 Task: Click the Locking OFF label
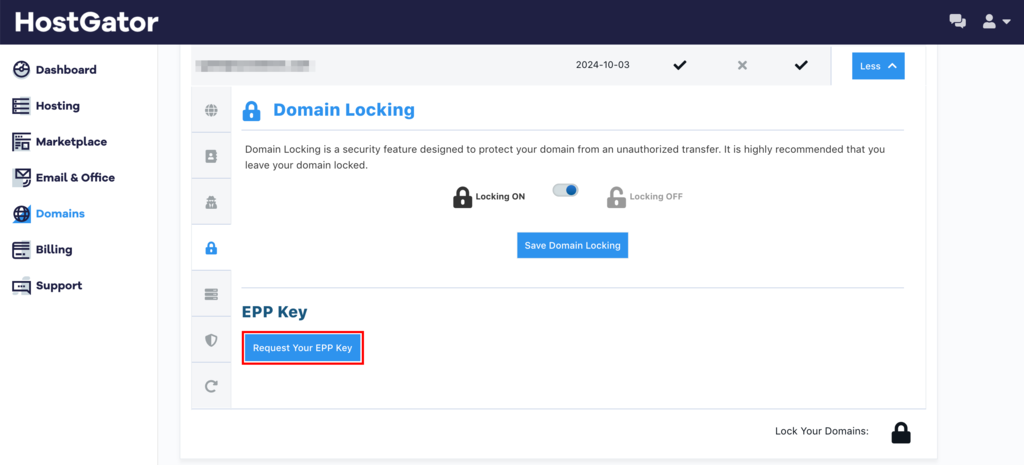click(x=656, y=197)
